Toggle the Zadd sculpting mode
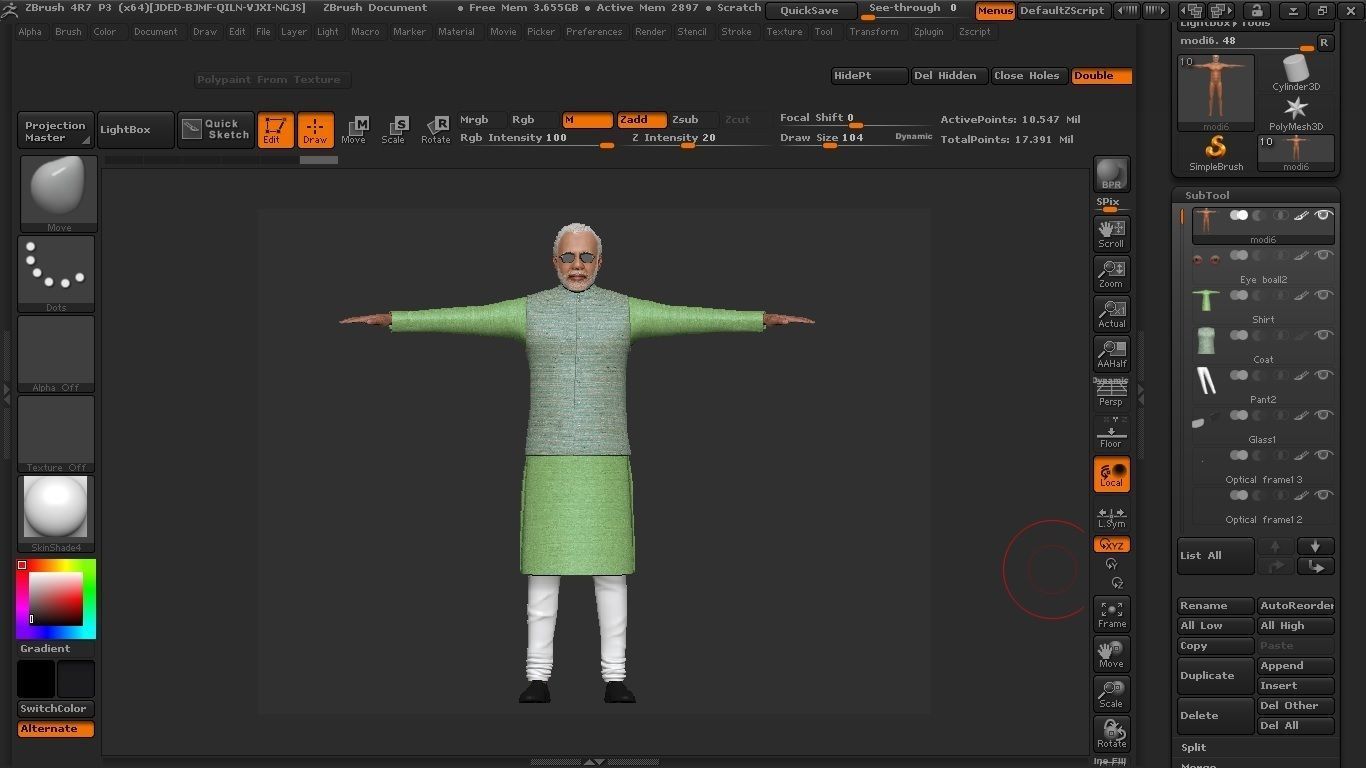 click(641, 119)
